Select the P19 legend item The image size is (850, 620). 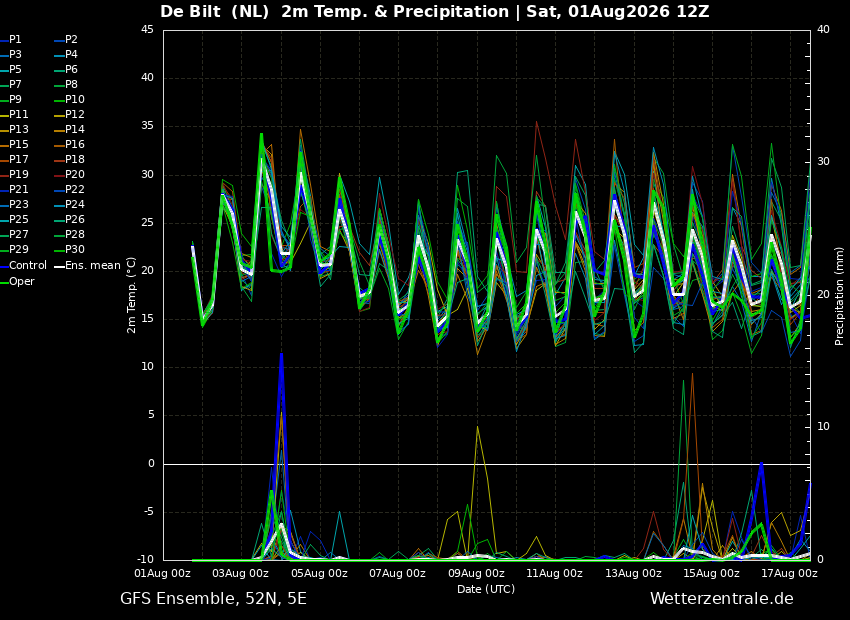click(x=14, y=175)
